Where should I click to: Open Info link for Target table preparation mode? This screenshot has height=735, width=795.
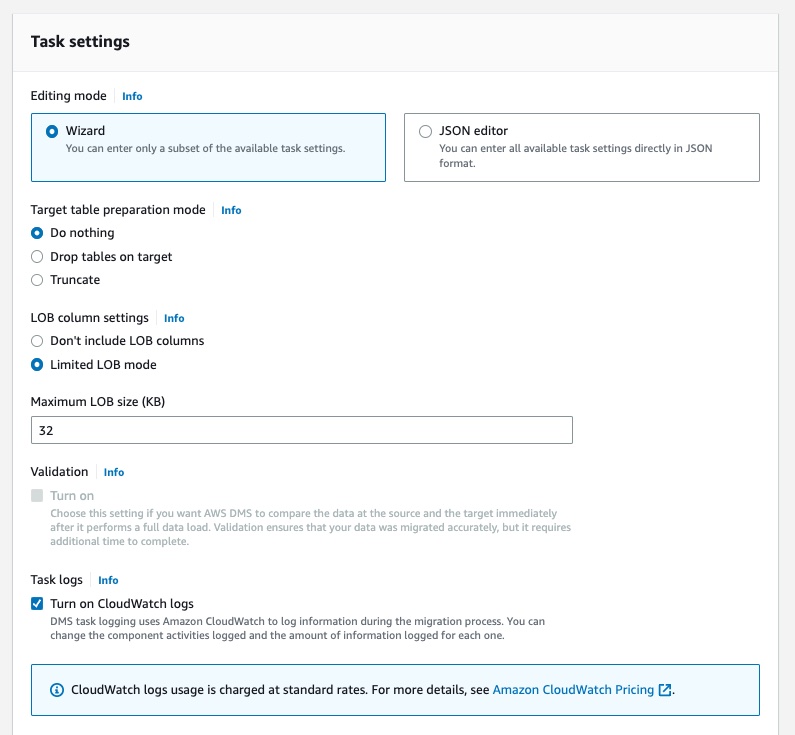[x=231, y=210]
